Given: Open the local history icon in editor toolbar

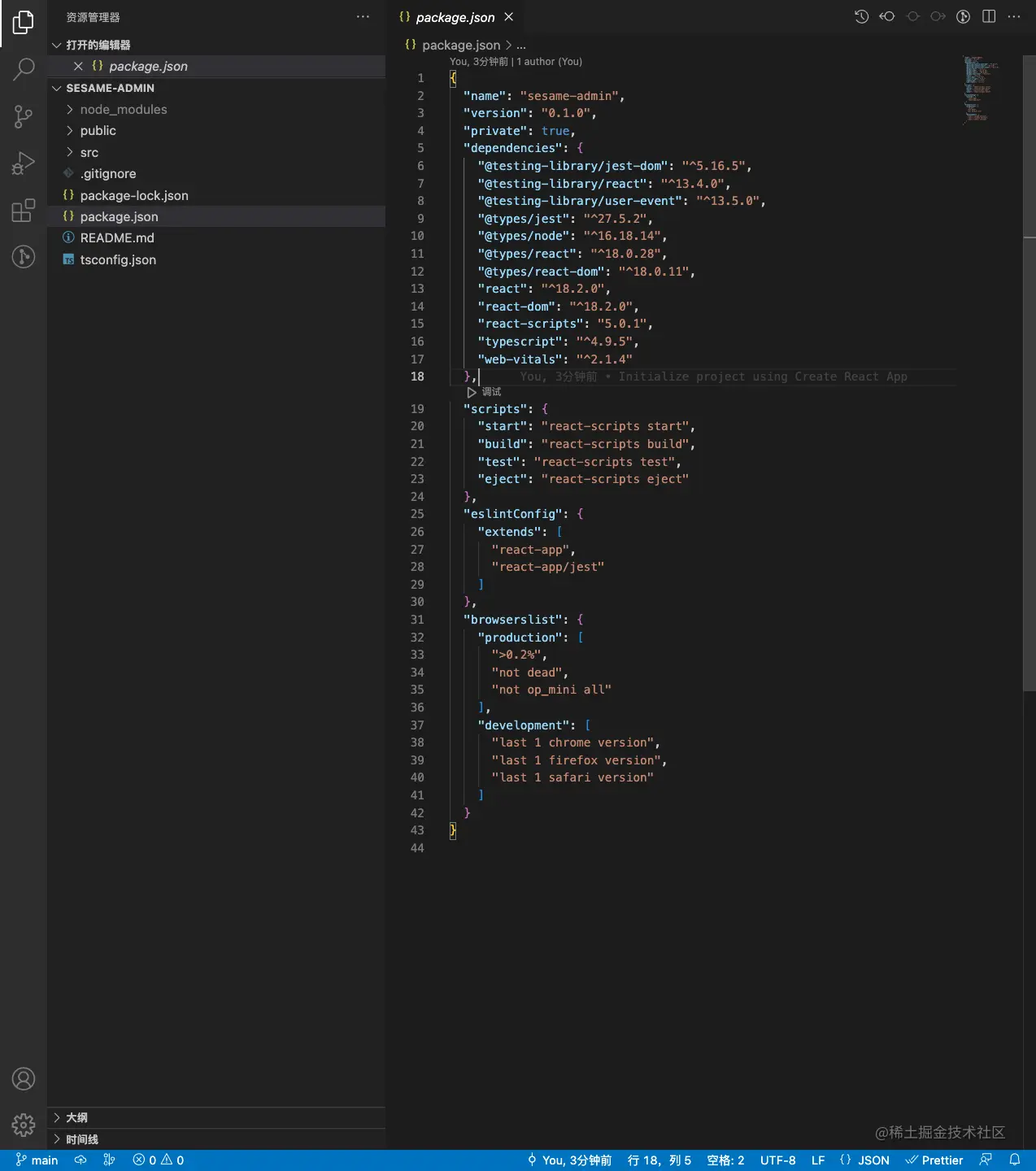Looking at the screenshot, I should (861, 16).
